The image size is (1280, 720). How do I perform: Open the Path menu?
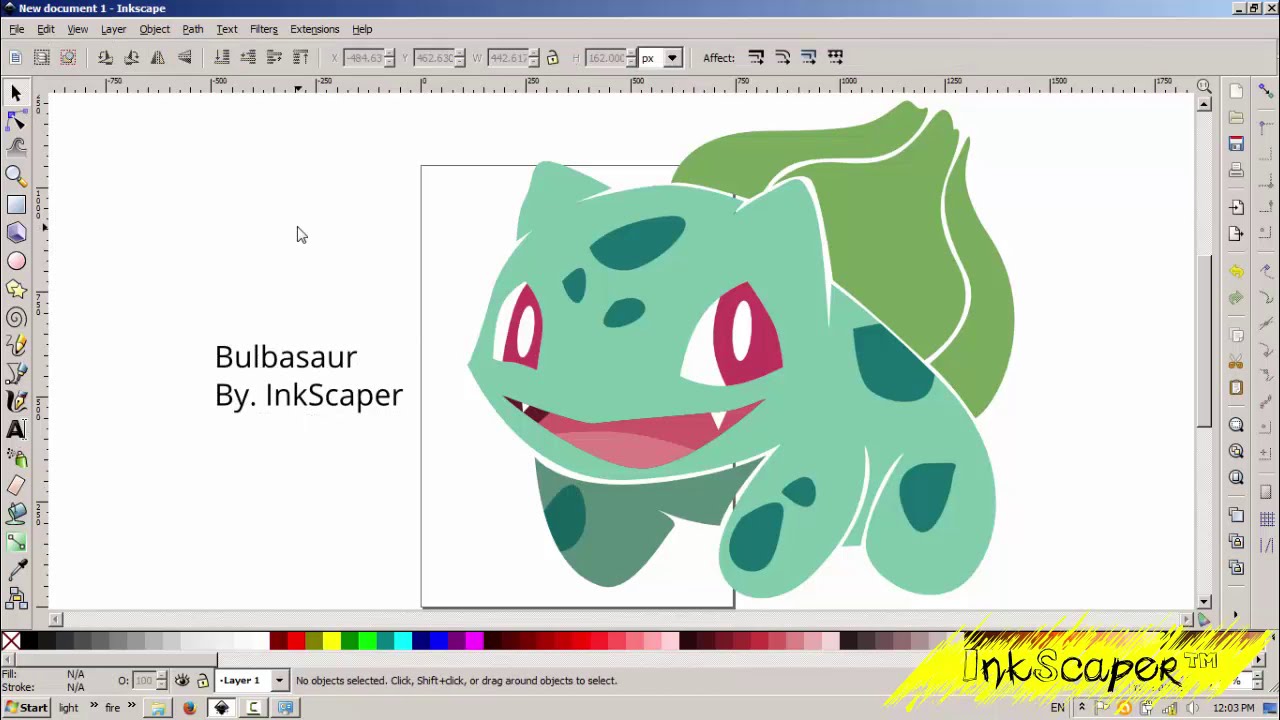[x=193, y=29]
